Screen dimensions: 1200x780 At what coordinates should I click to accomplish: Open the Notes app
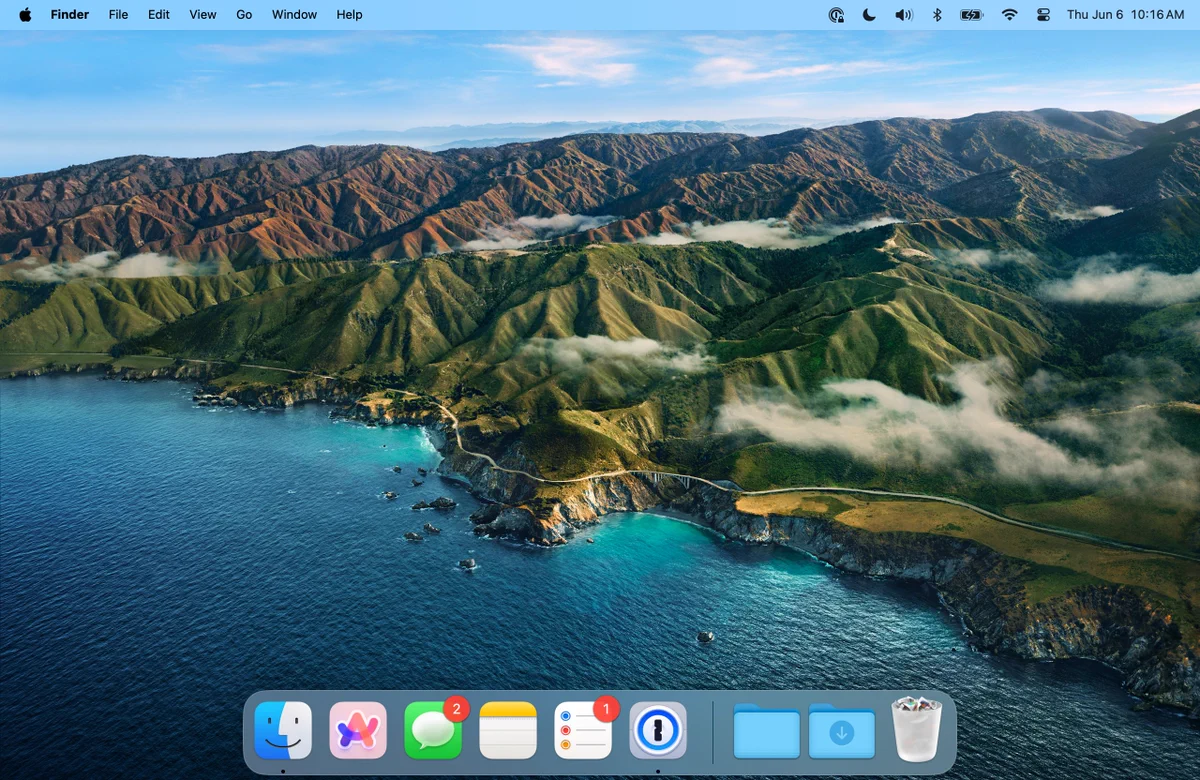[508, 730]
